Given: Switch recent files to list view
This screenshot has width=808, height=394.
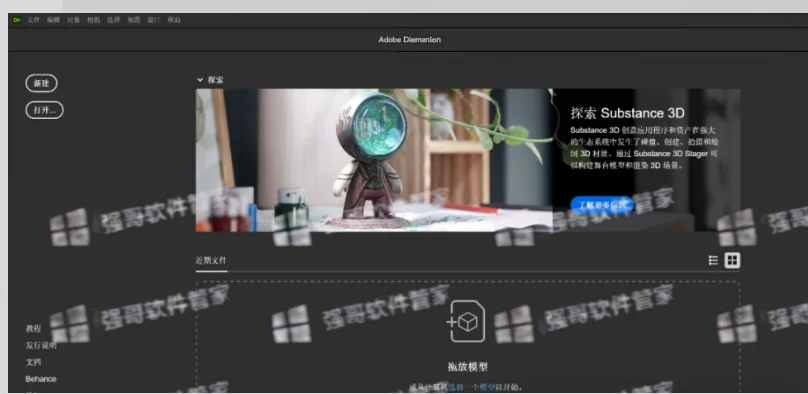Looking at the screenshot, I should tap(713, 261).
